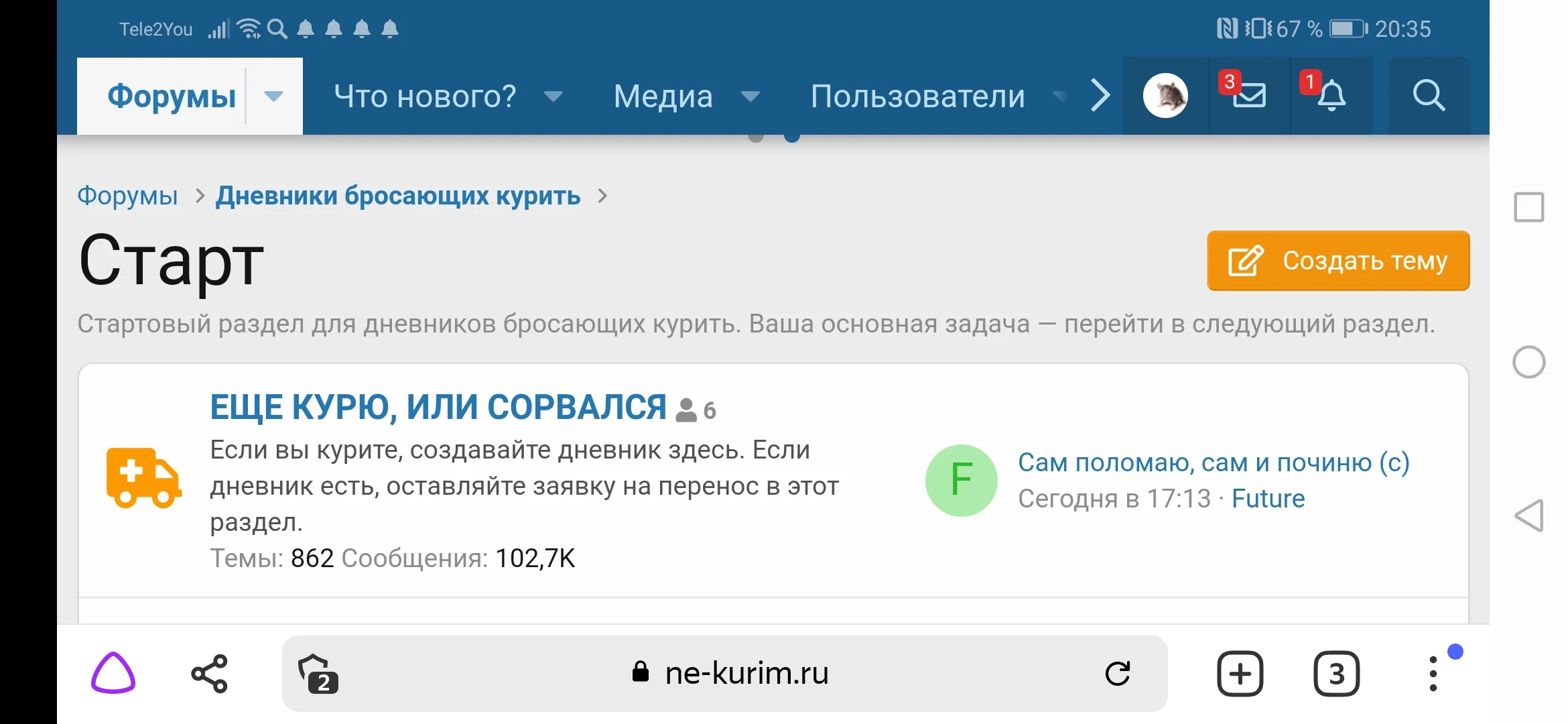
Task: Open notifications bell with 1 alert
Action: point(1332,96)
